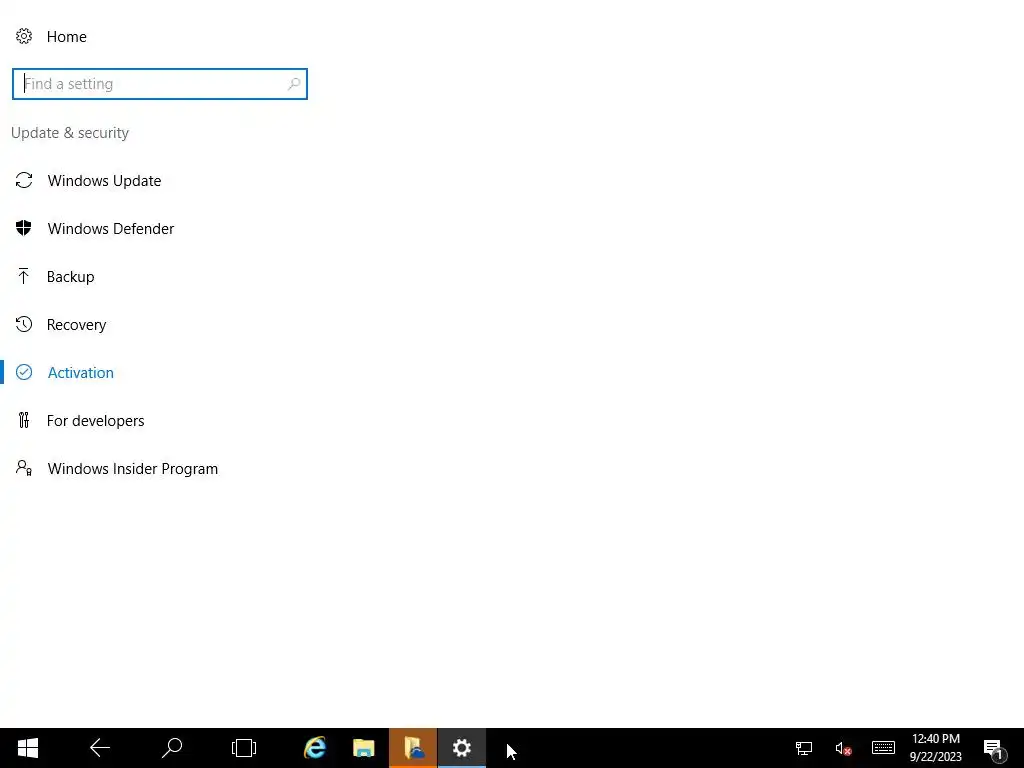
Task: Click the Windows Defender shield icon
Action: tap(24, 228)
